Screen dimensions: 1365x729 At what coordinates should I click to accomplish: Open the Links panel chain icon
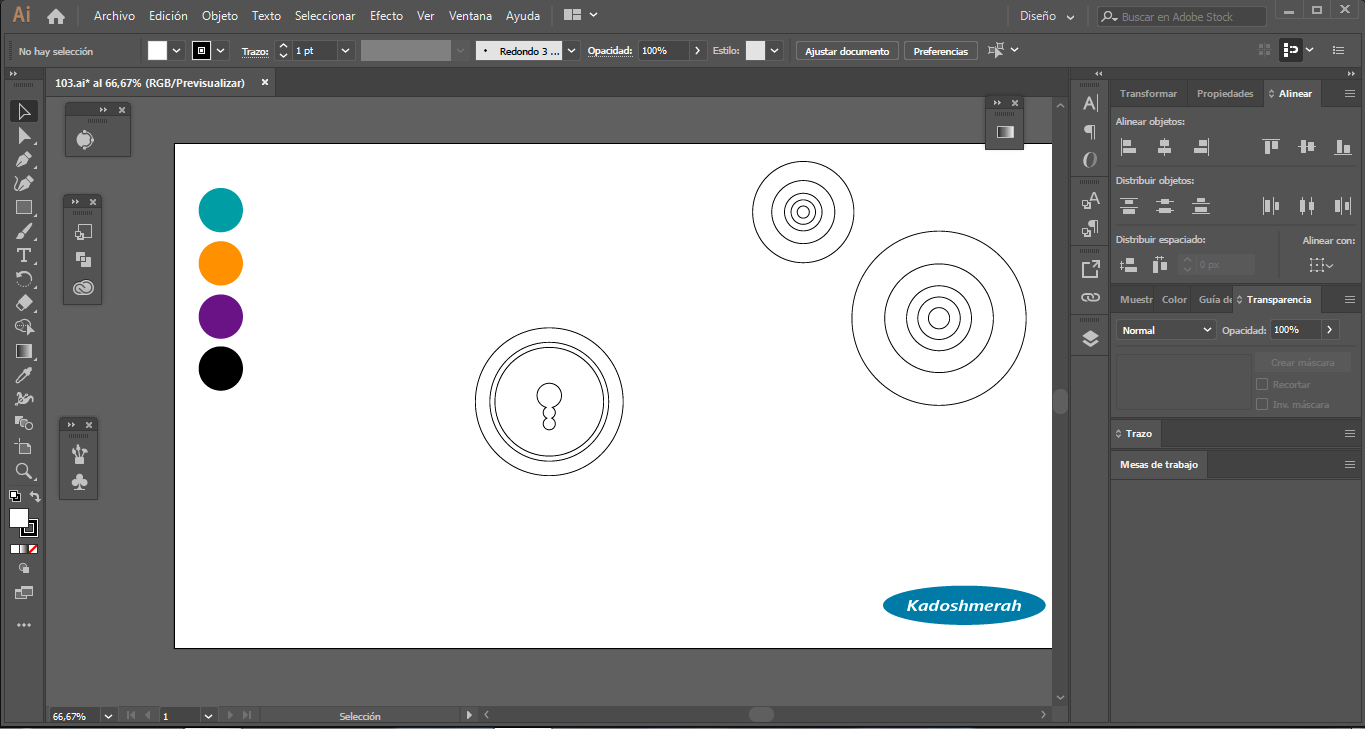point(1090,298)
